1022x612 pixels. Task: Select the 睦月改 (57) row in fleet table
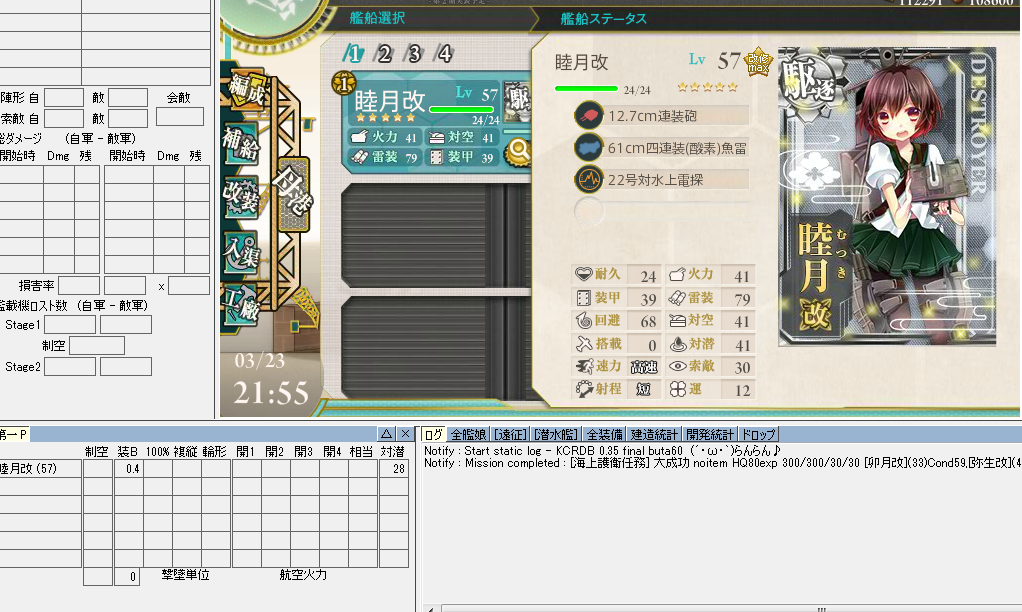[204, 469]
